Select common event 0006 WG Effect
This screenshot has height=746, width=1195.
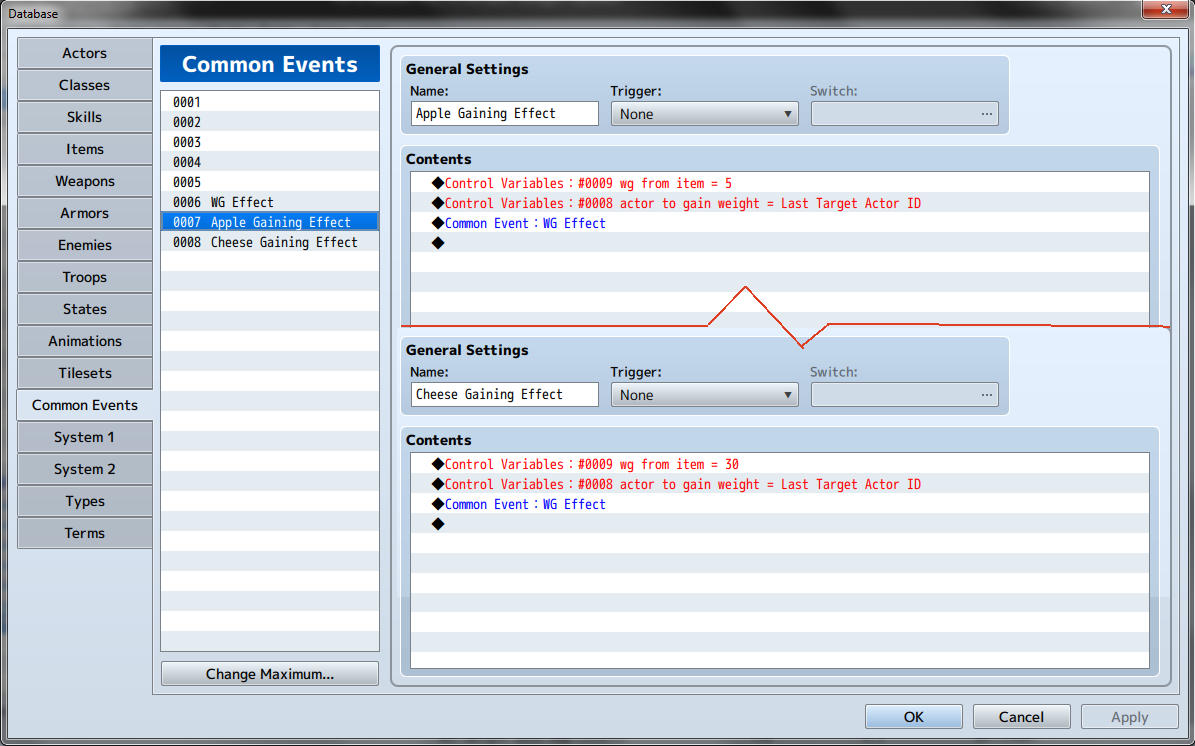[269, 202]
